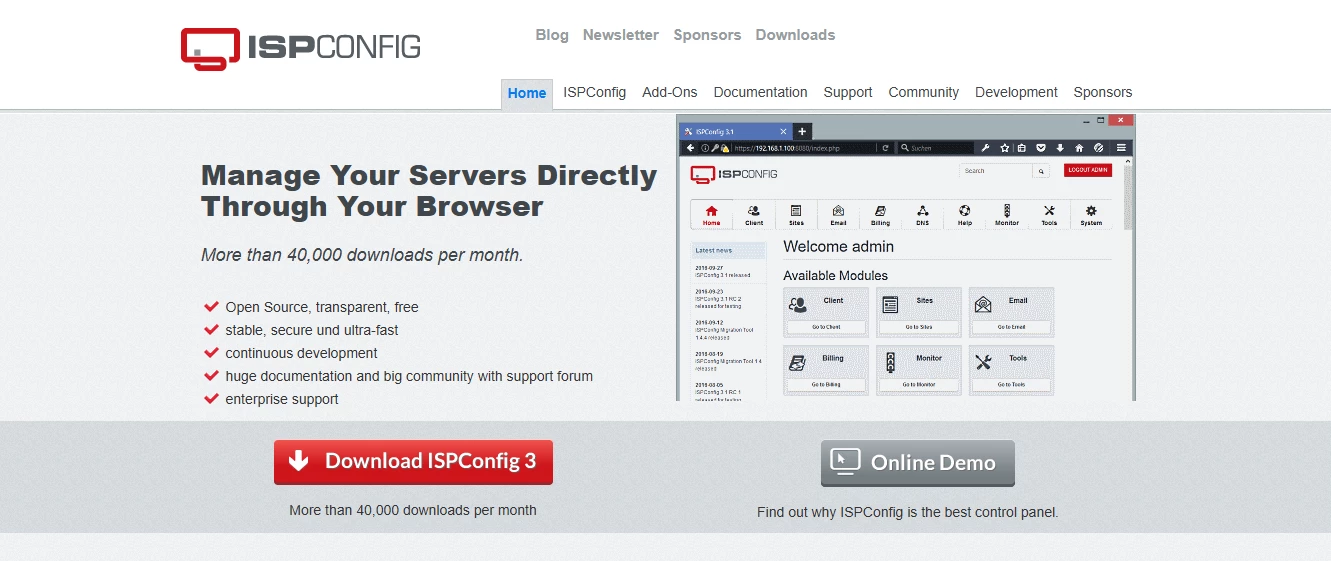
Task: Click downloads-per-month caption under Download button
Action: [413, 510]
